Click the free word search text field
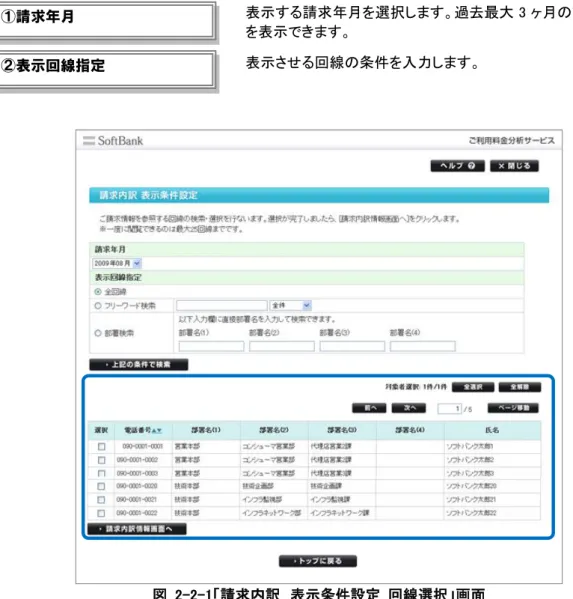The image size is (573, 599). click(x=222, y=305)
